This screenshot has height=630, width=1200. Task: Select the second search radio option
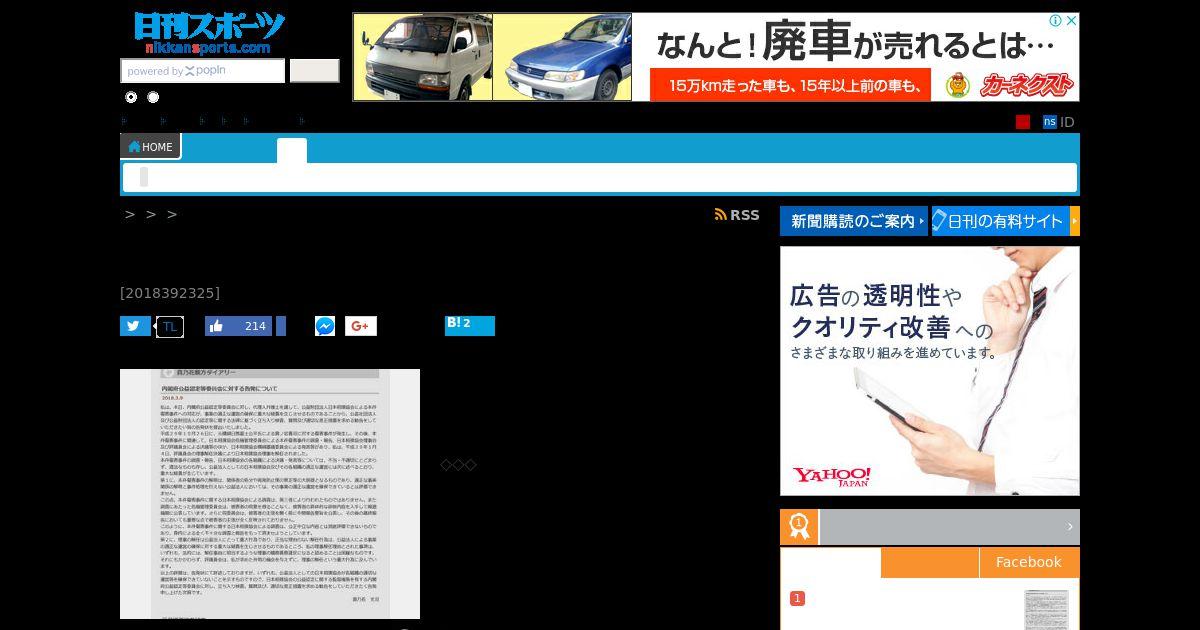tap(153, 97)
